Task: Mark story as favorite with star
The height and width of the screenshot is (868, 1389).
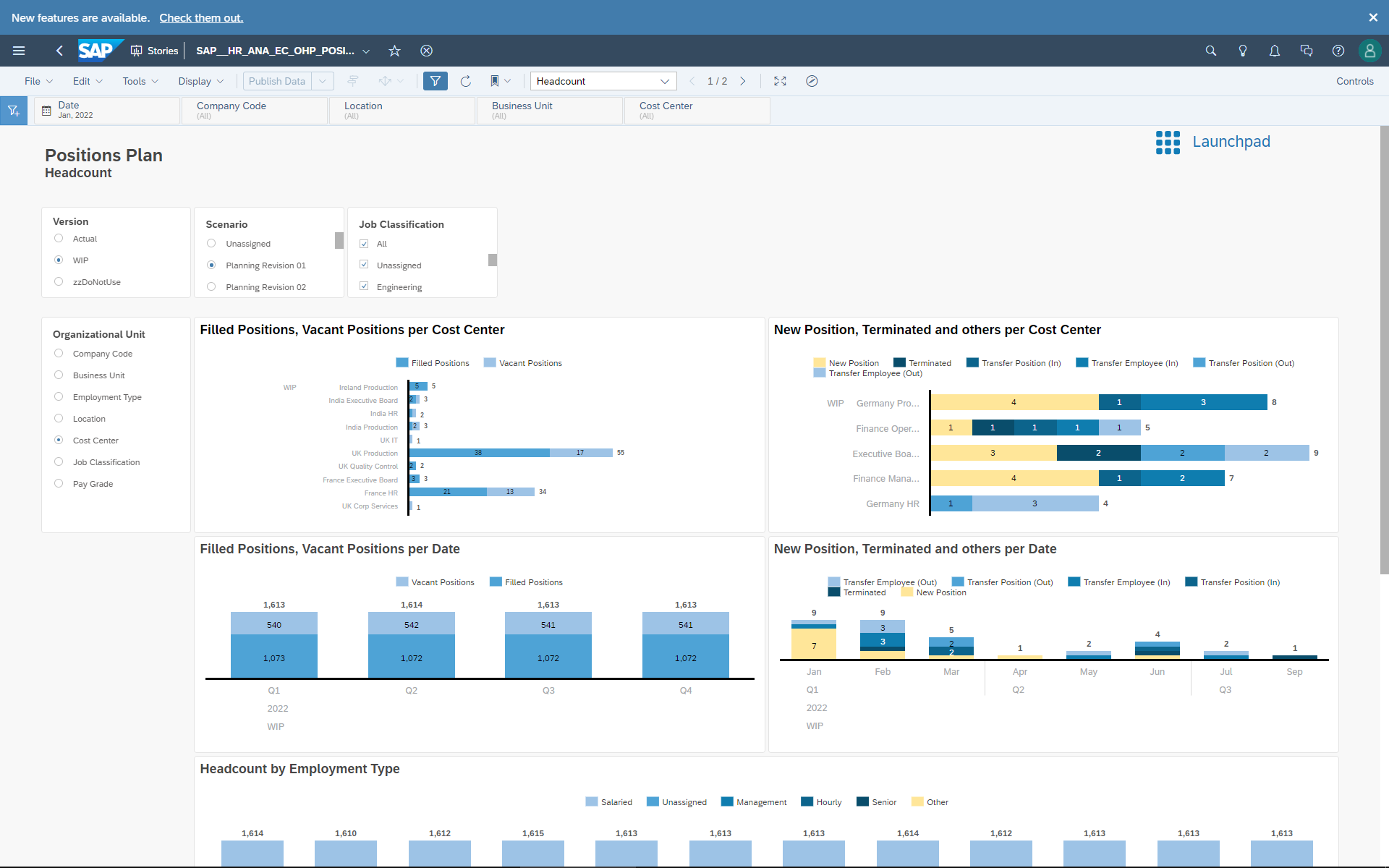Action: point(394,51)
